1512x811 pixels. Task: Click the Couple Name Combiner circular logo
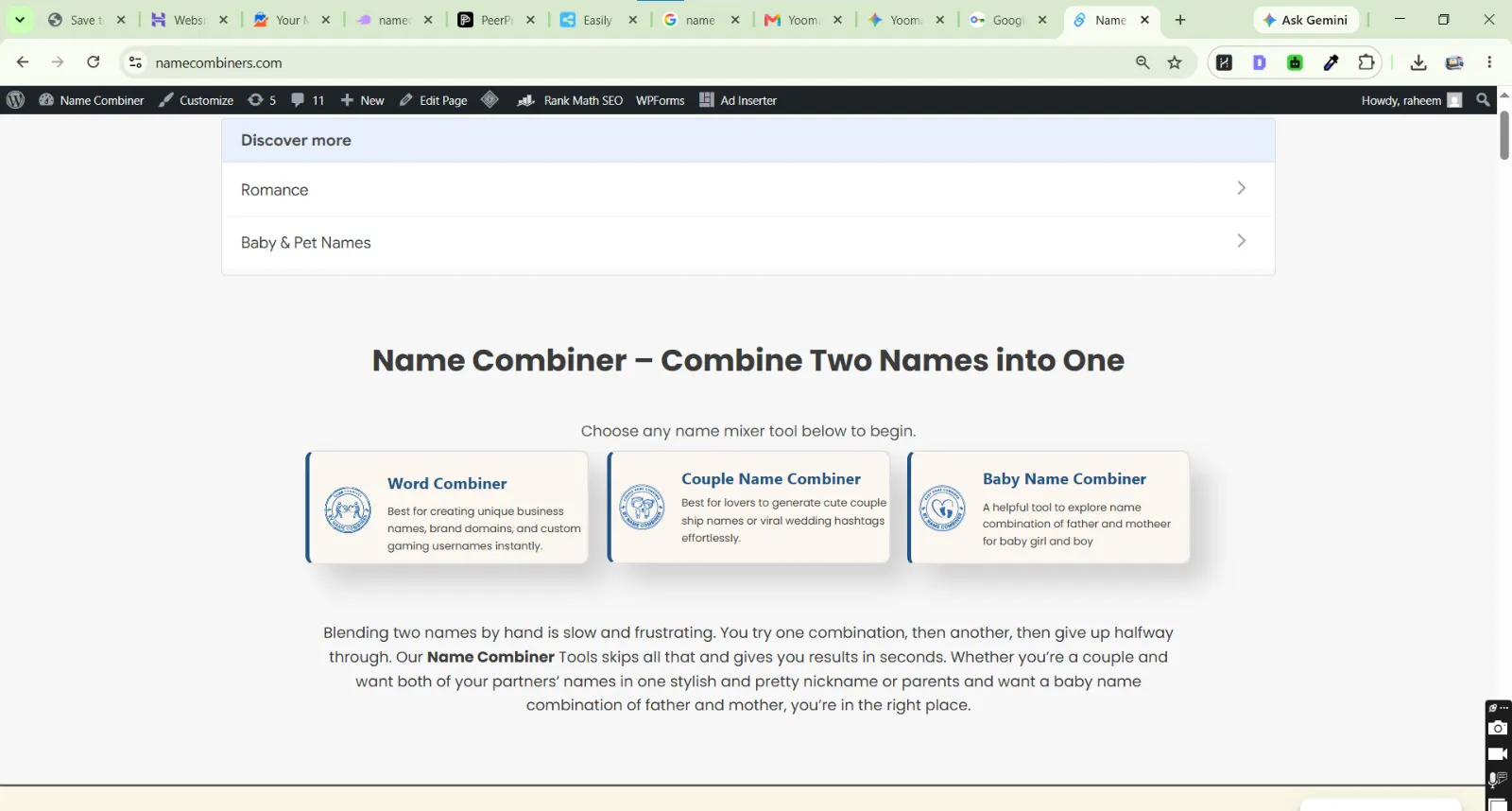tap(642, 507)
